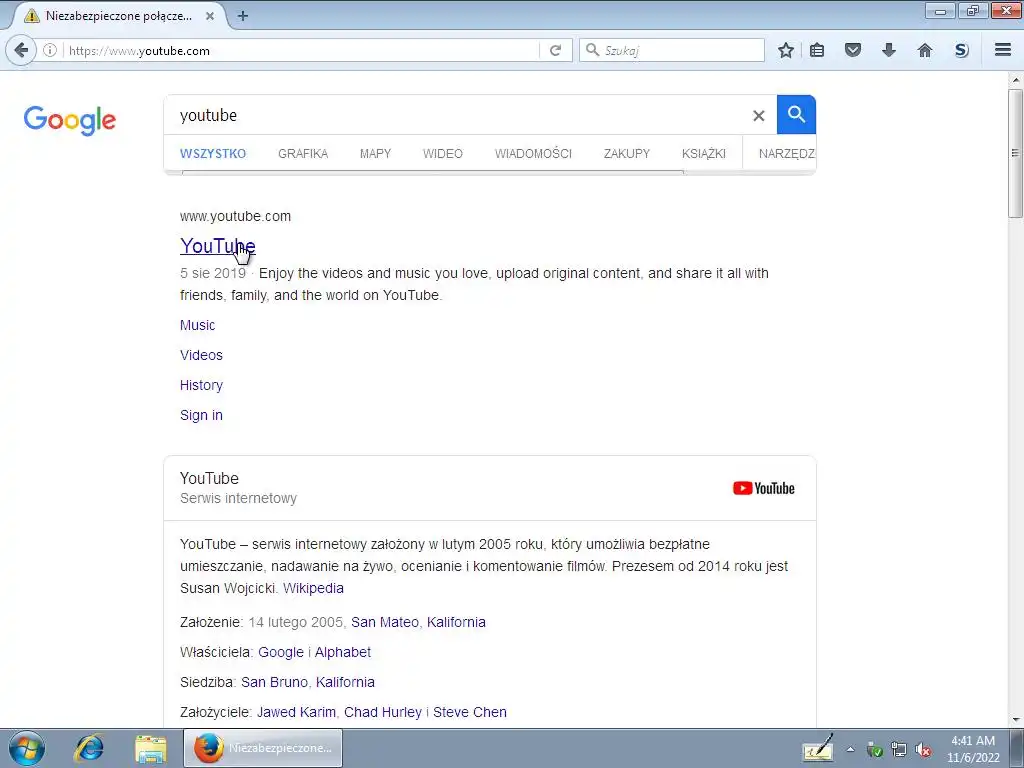Screen dimensions: 1024x768
Task: Click the vertical scrollbar thumb
Action: tap(1015, 153)
